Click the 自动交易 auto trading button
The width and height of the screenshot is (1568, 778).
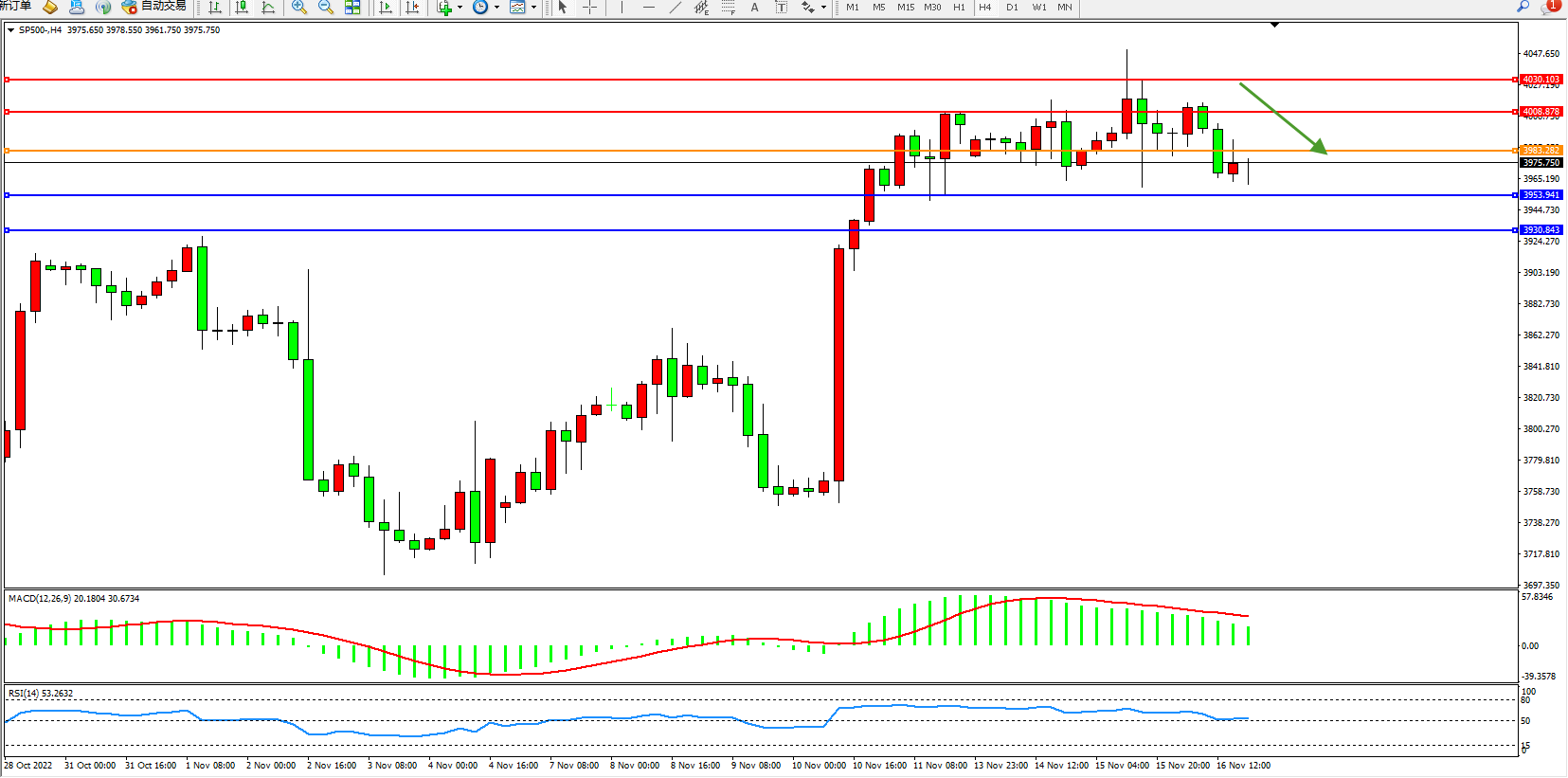click(154, 7)
